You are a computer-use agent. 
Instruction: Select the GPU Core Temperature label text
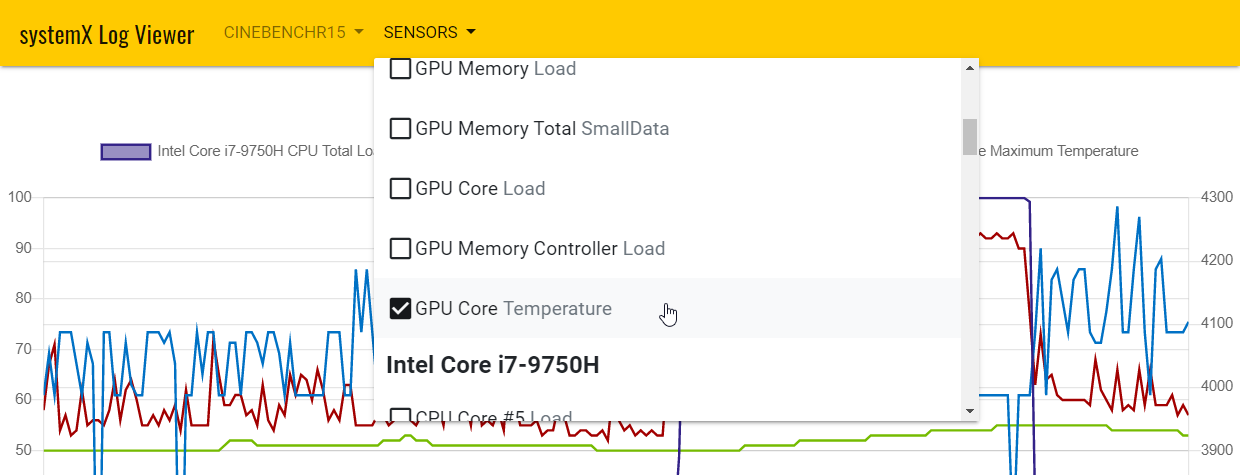pos(513,308)
